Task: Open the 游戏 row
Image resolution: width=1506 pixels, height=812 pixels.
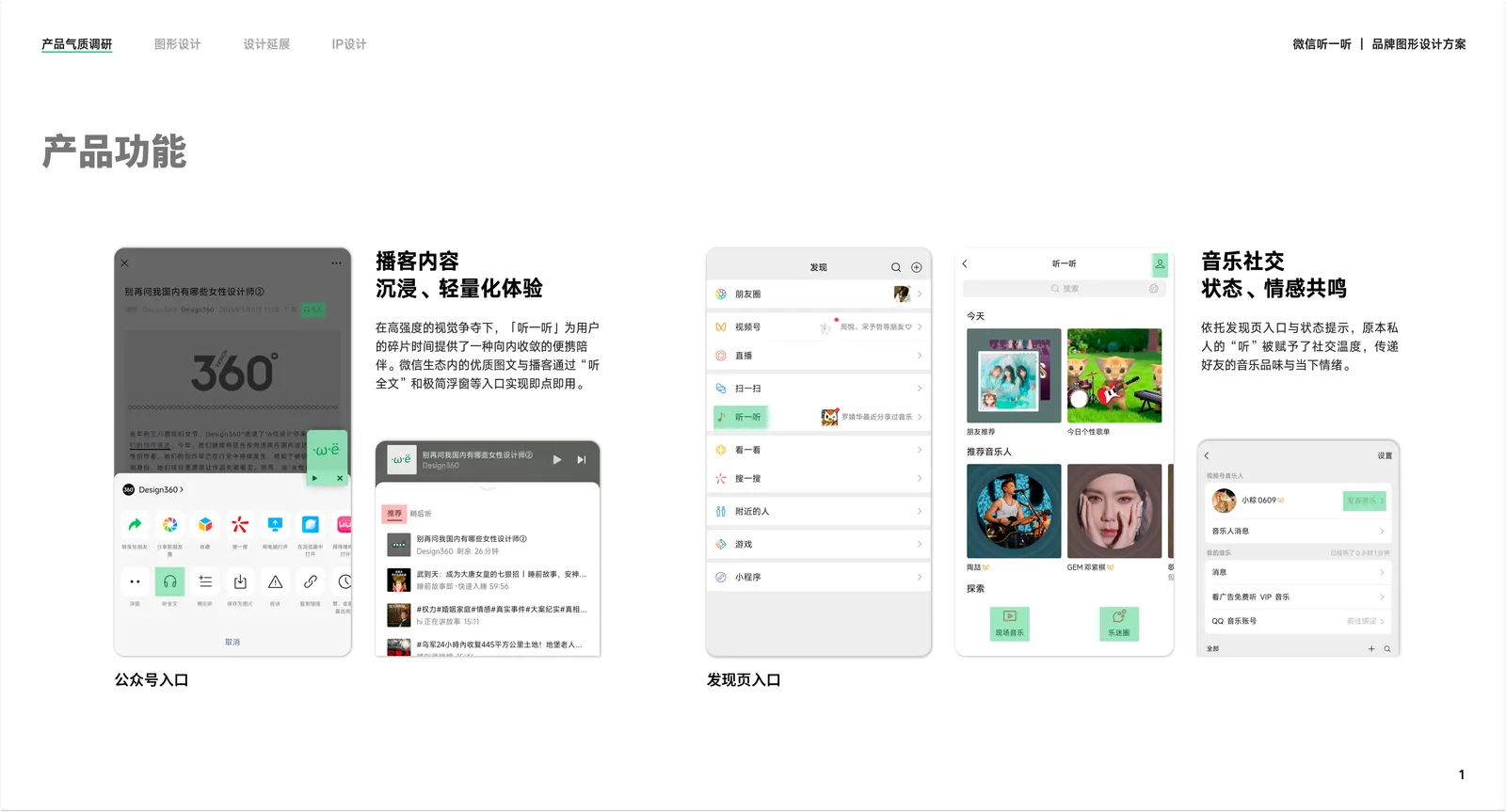Action: [x=819, y=545]
